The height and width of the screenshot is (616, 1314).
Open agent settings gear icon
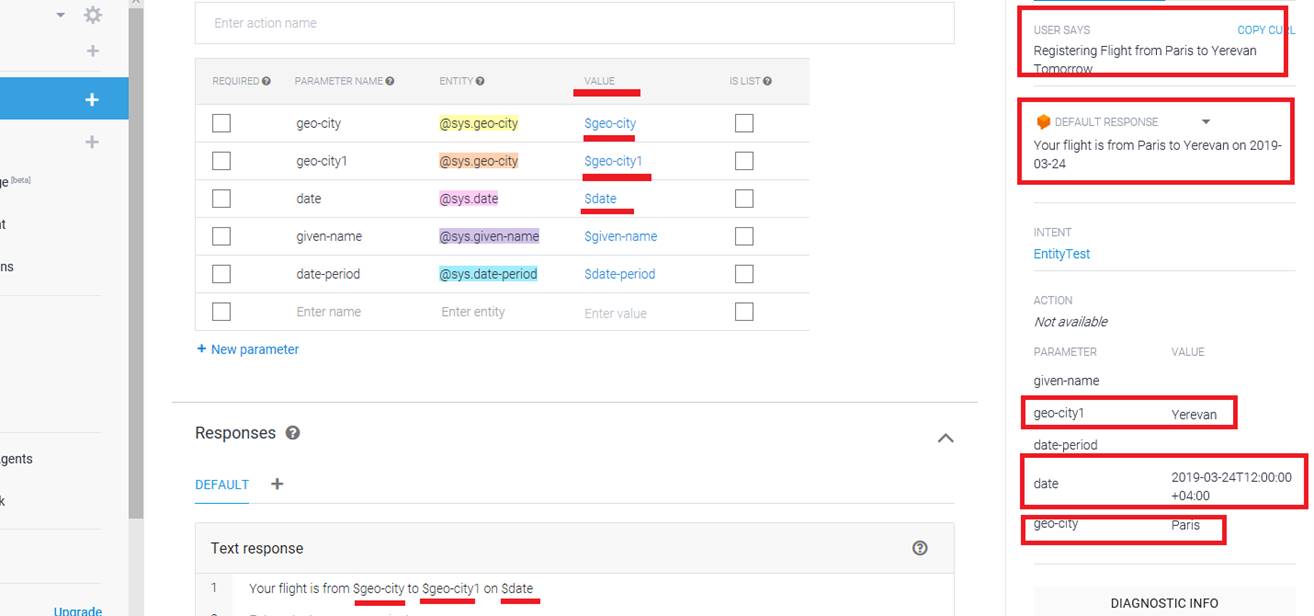click(93, 15)
